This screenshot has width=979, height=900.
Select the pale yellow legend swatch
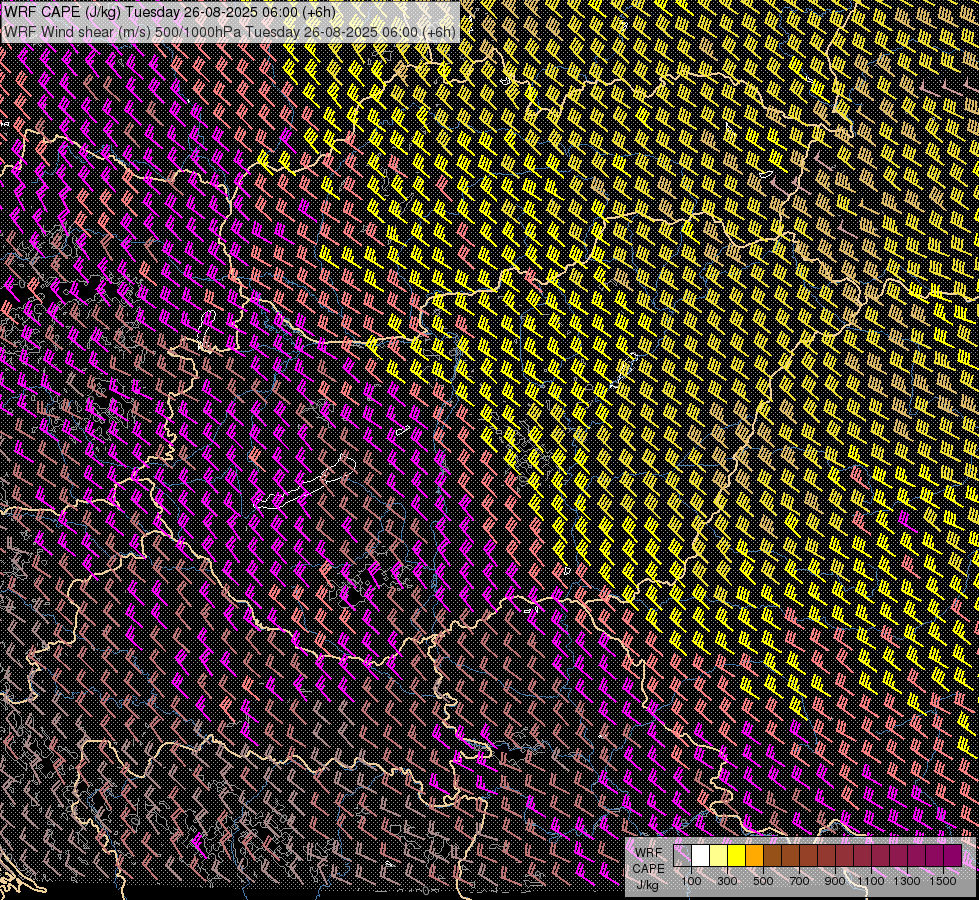tap(719, 855)
